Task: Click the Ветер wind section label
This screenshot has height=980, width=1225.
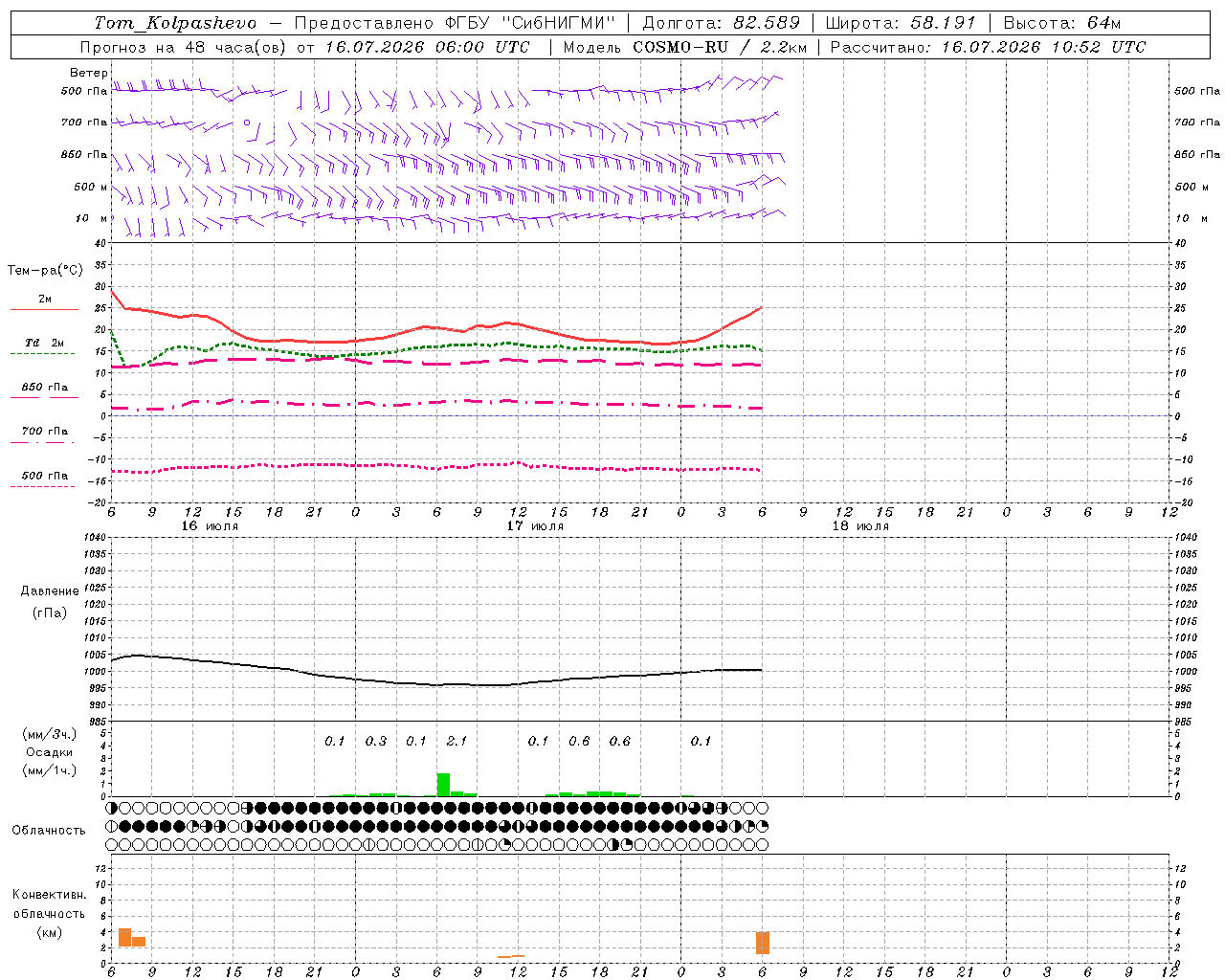Action: [88, 73]
